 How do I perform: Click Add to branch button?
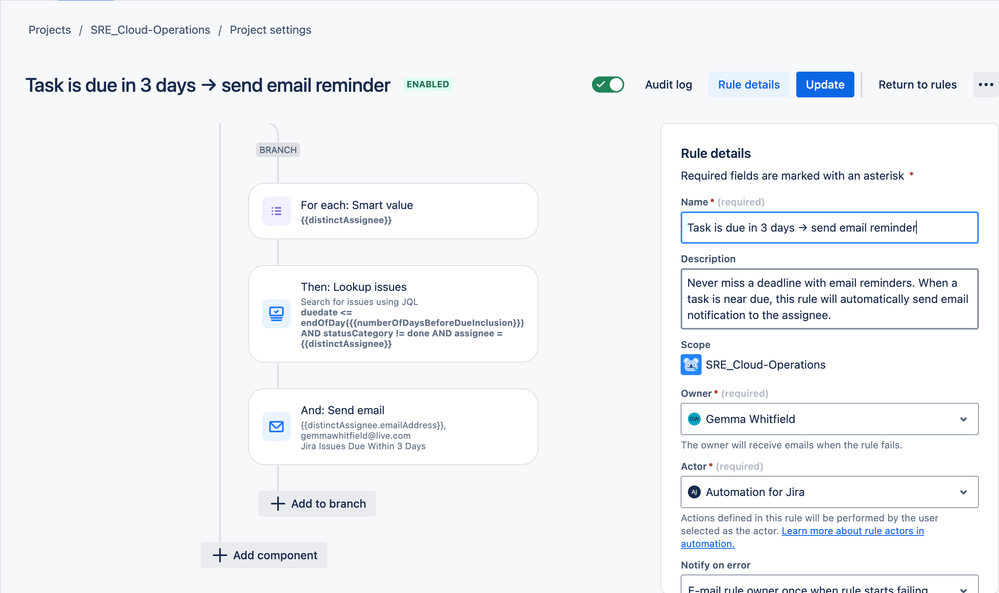coord(317,504)
